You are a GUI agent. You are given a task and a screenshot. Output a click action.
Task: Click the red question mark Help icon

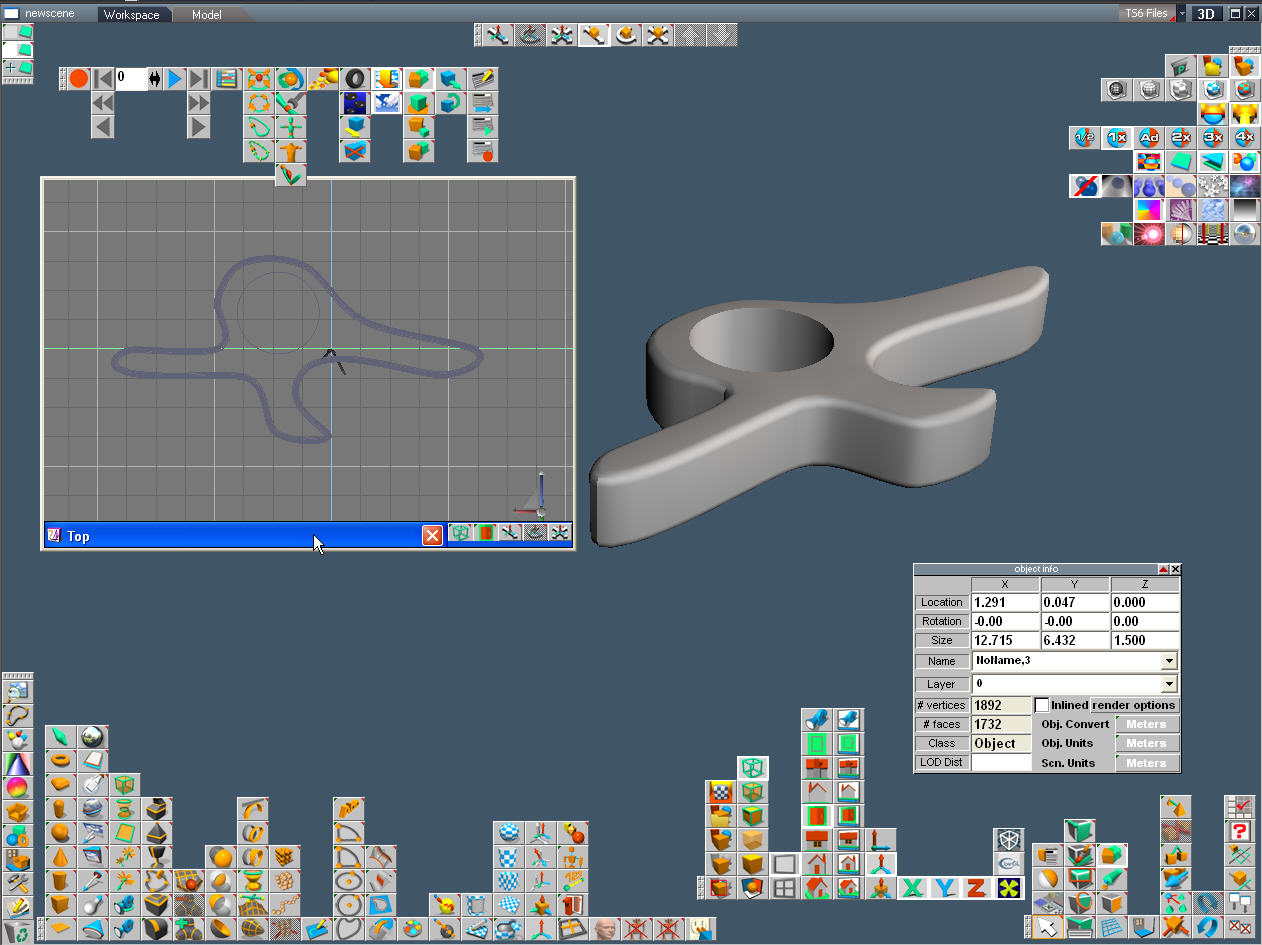(1240, 831)
